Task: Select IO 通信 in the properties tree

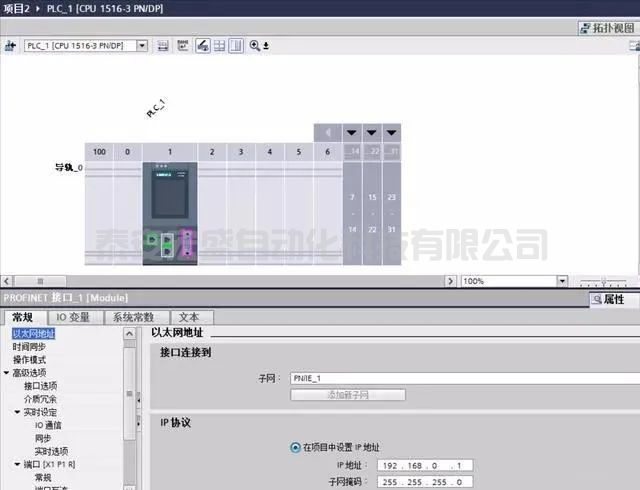Action: pyautogui.click(x=48, y=425)
